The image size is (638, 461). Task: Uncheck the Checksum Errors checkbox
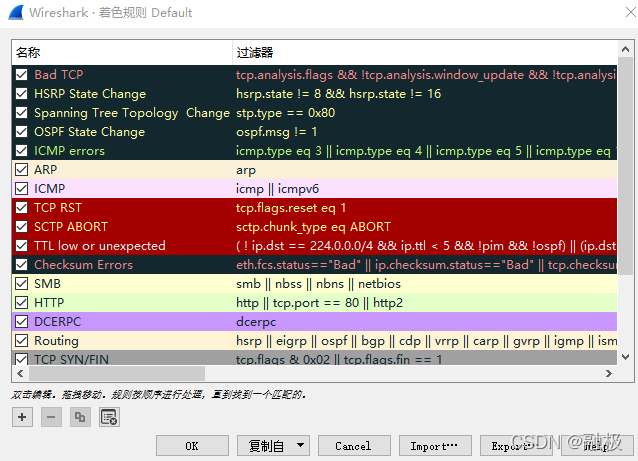pos(22,264)
